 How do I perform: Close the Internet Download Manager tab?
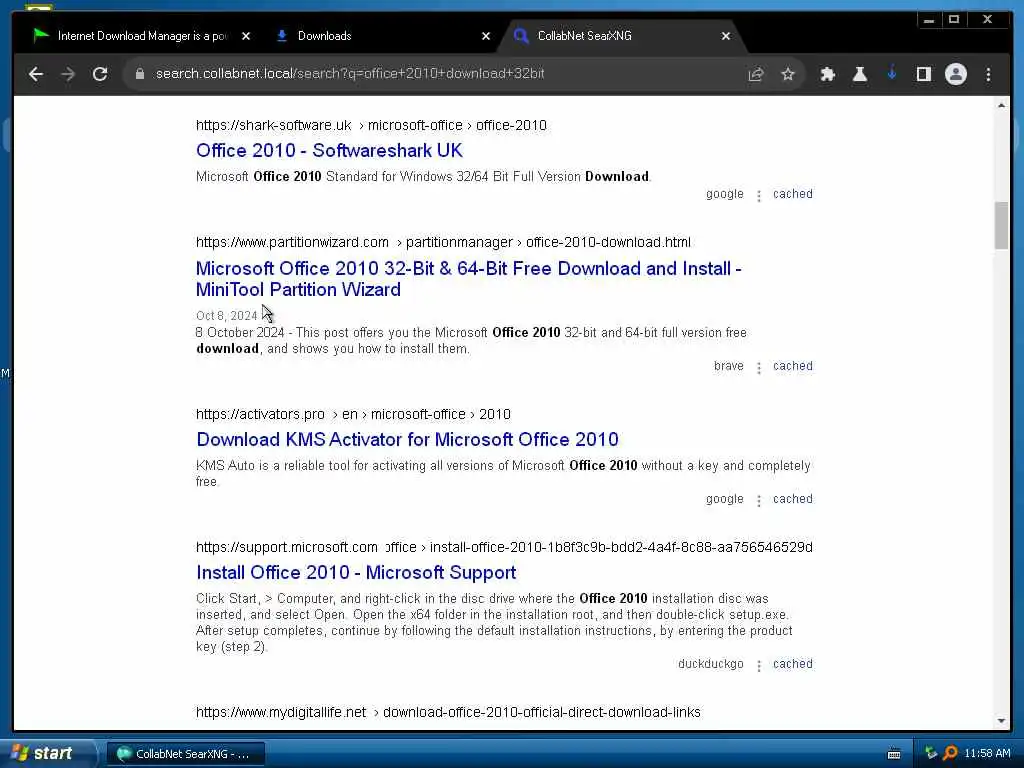246,36
